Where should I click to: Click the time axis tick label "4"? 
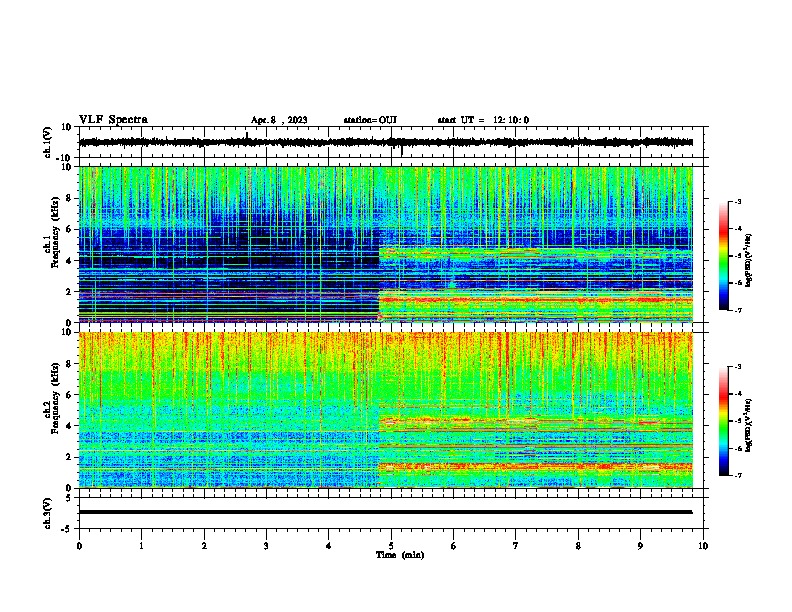pyautogui.click(x=329, y=546)
